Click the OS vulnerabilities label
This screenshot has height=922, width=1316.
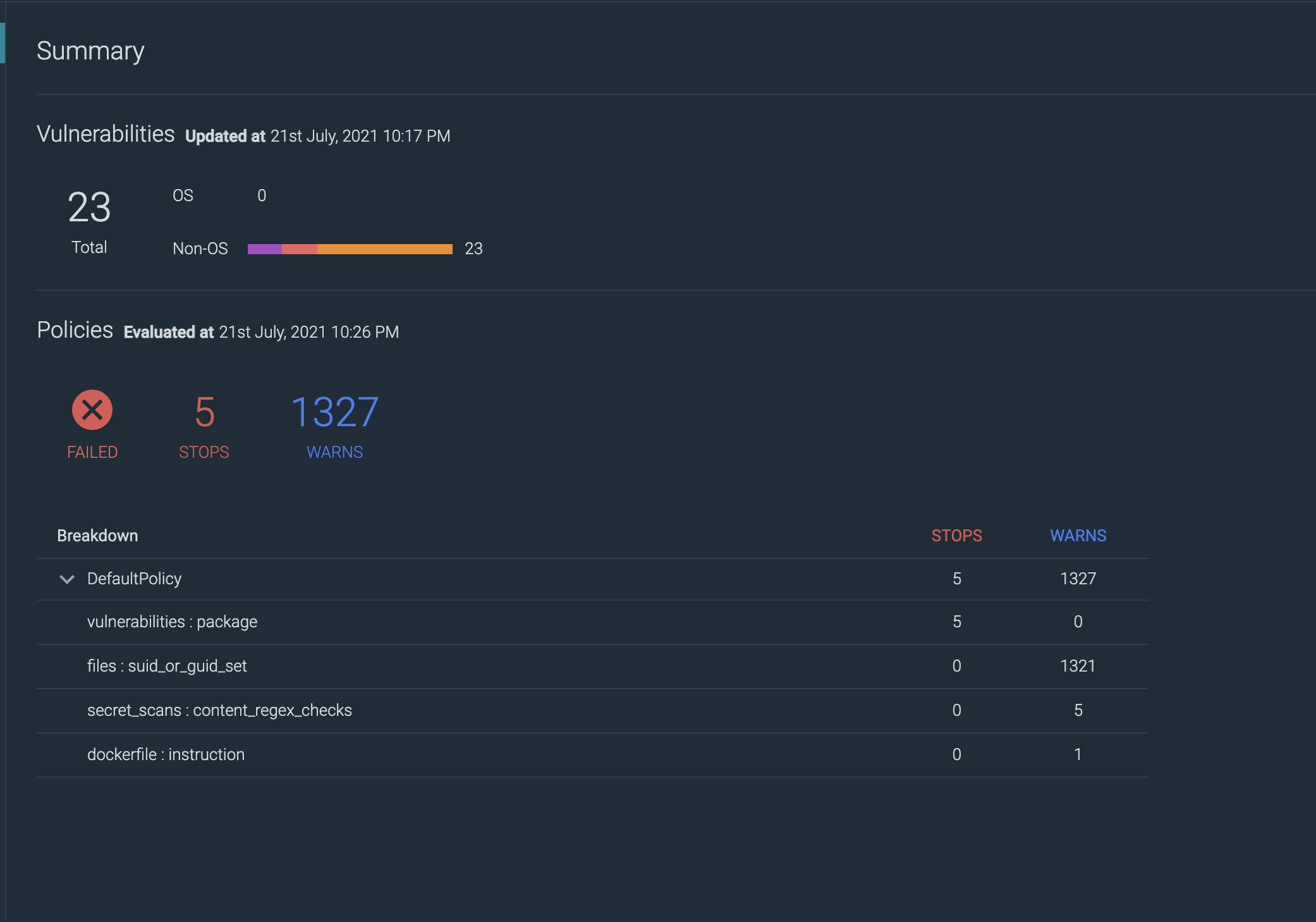(x=183, y=195)
